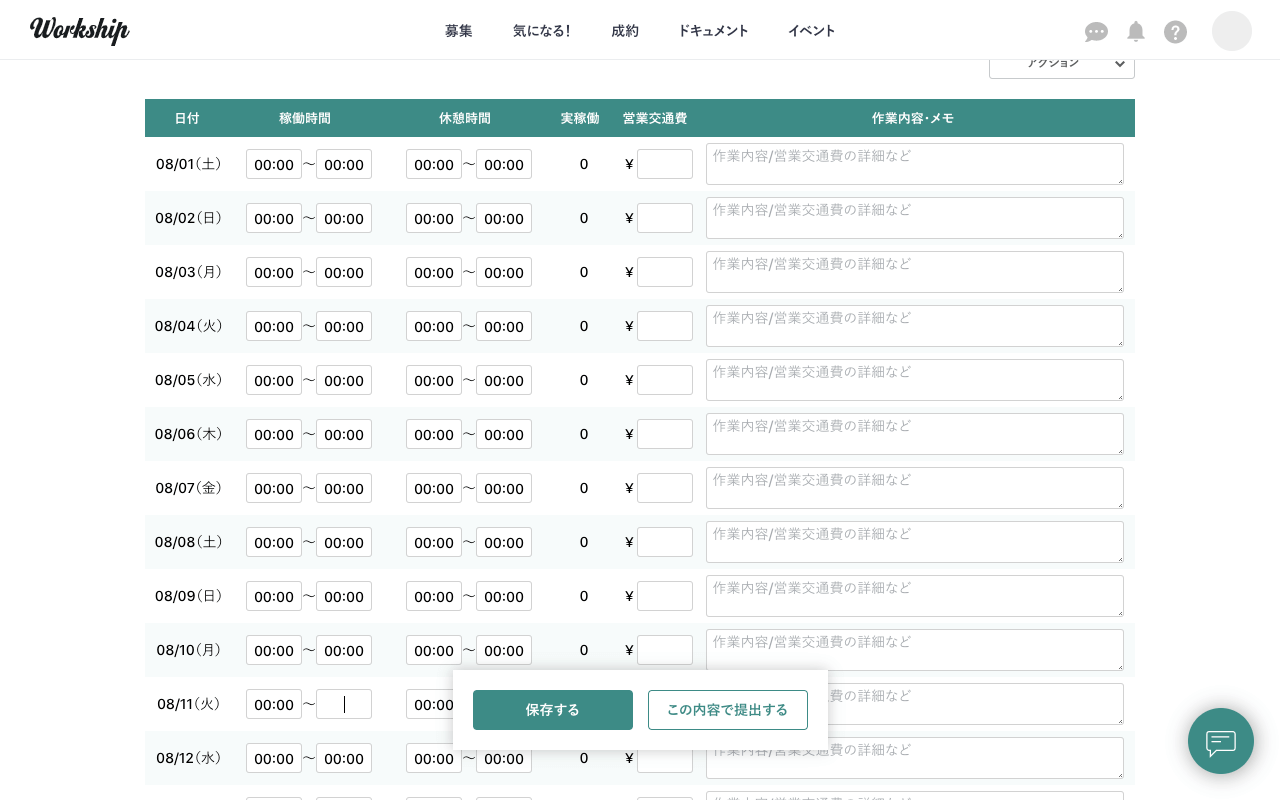
Task: Select work start time for 08/11
Action: pos(274,704)
